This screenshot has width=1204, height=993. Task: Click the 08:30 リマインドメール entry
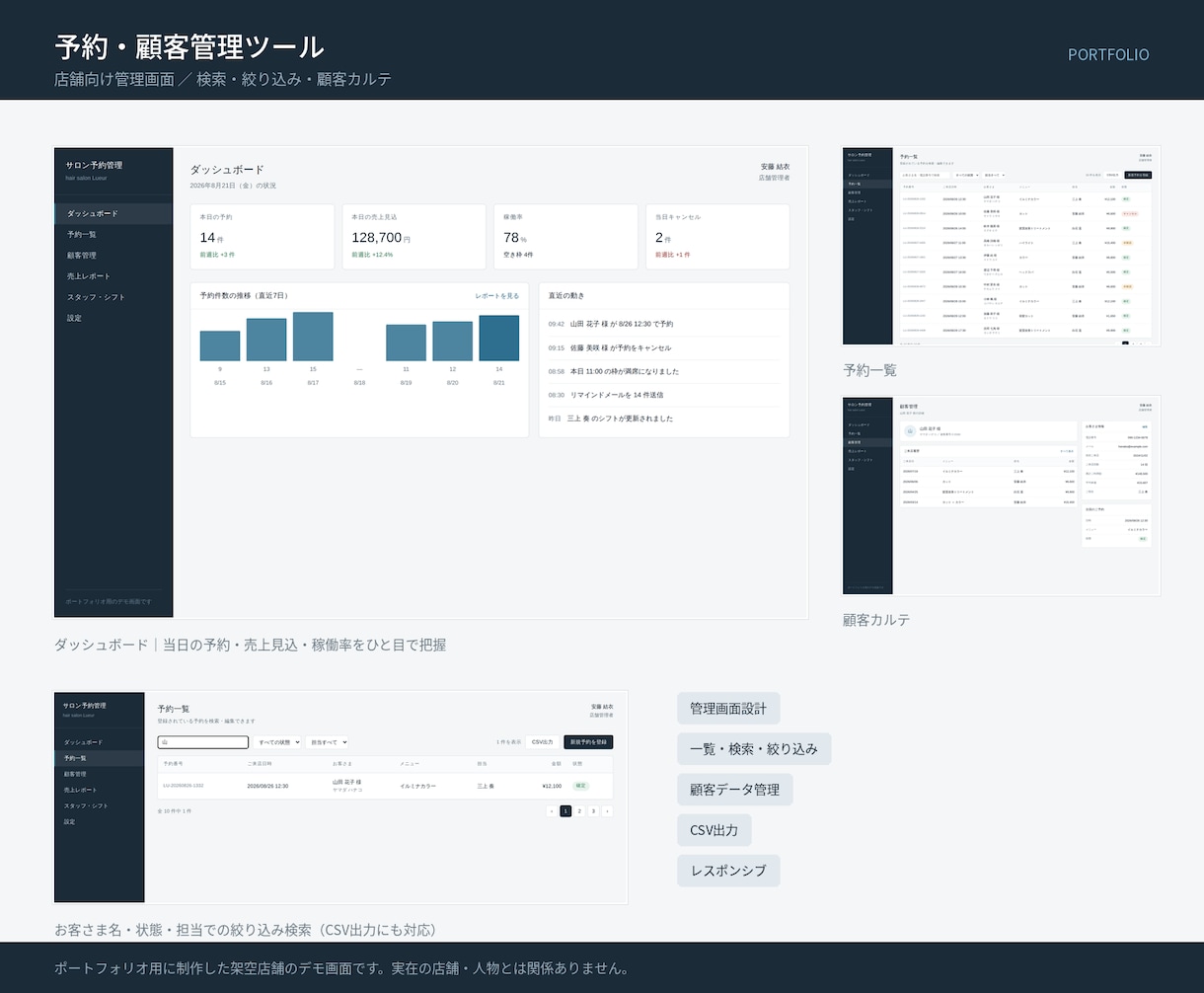[x=664, y=395]
